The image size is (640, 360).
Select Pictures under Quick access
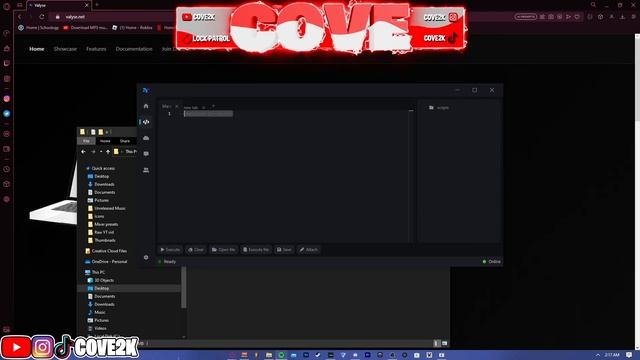(98, 200)
